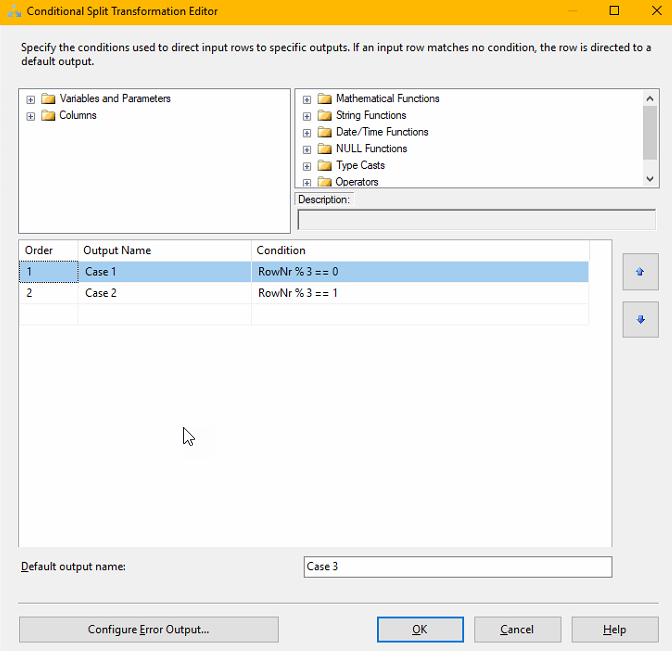Image resolution: width=672 pixels, height=651 pixels.
Task: Expand the Variables and Parameters node
Action: coord(31,99)
